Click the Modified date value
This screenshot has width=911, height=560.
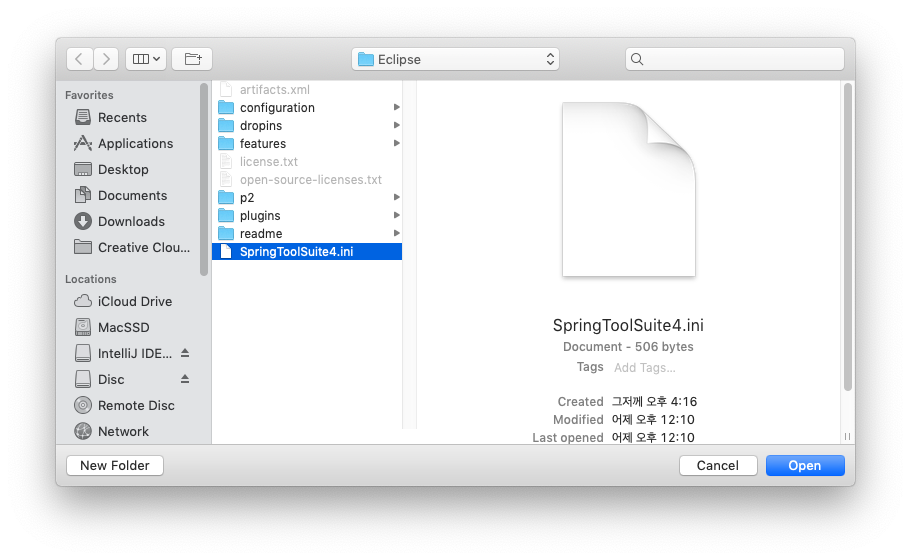click(653, 419)
